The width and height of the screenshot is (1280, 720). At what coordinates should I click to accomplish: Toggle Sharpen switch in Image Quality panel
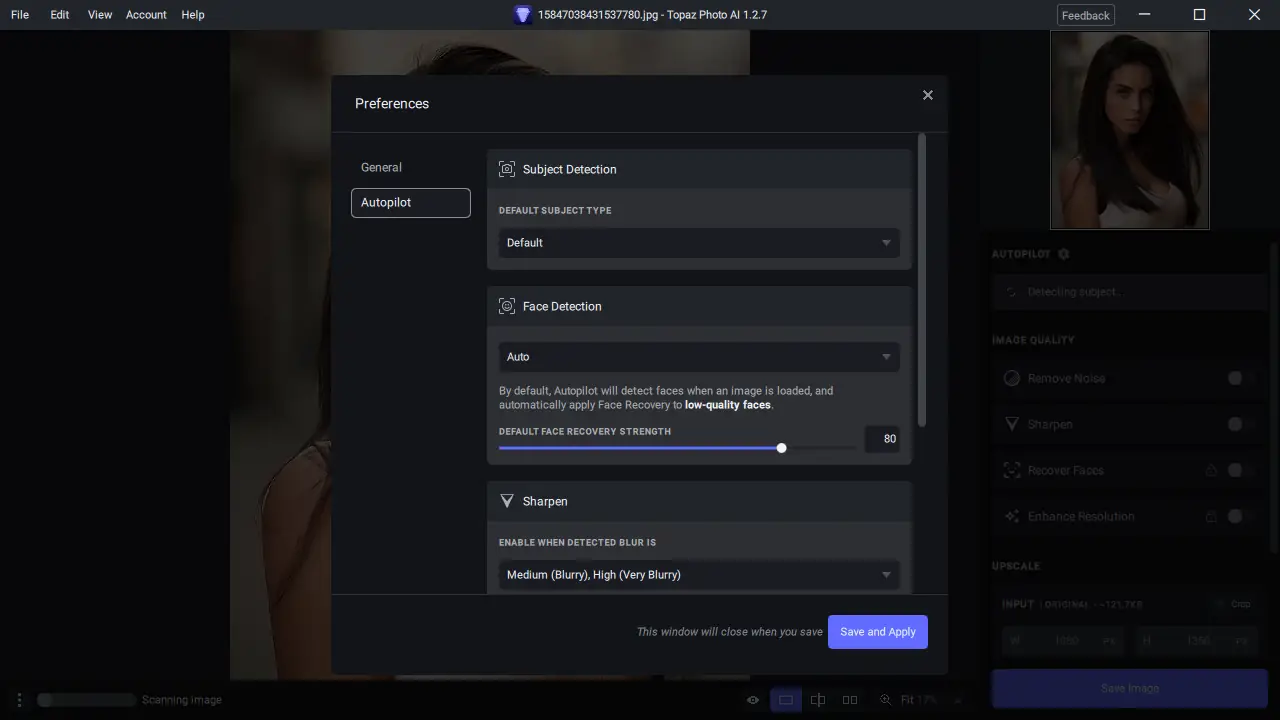(1241, 424)
